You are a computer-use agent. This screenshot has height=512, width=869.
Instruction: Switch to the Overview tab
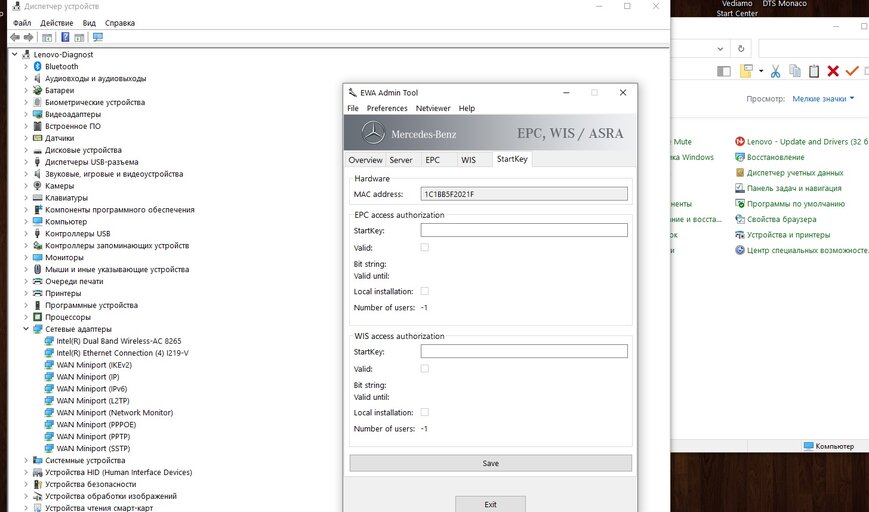coord(365,160)
